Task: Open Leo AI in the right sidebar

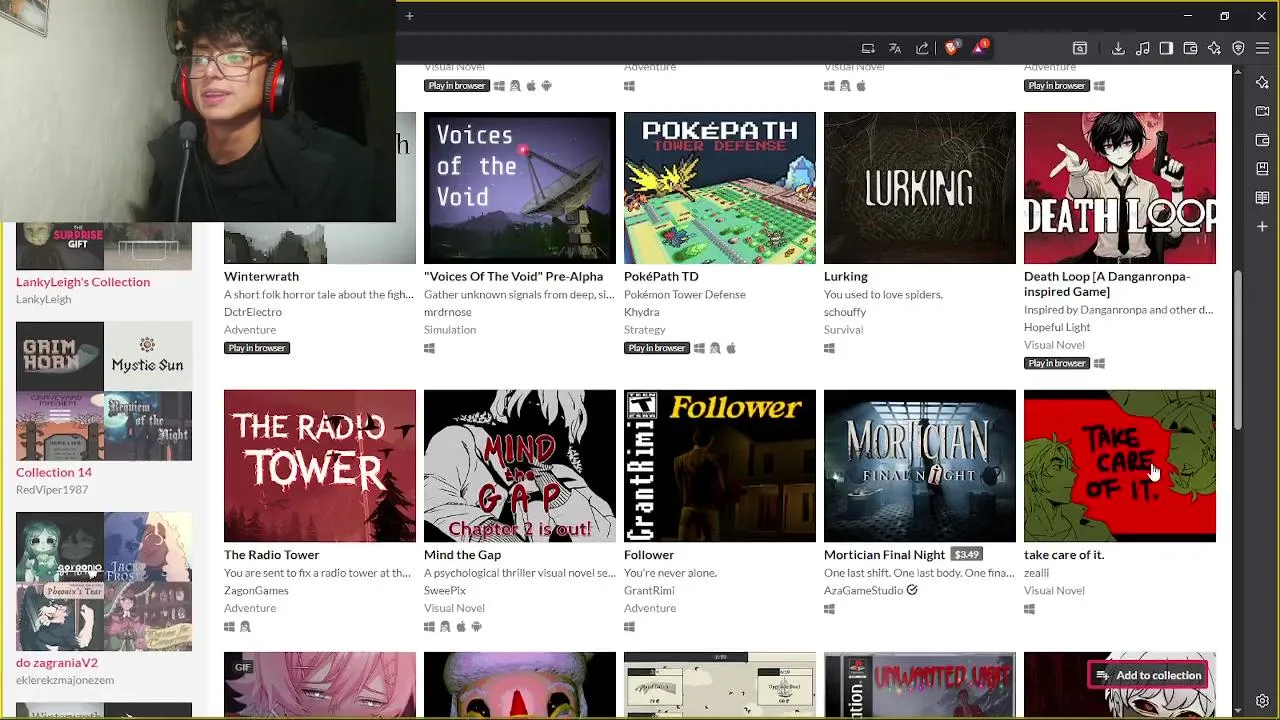Action: pos(1262,82)
